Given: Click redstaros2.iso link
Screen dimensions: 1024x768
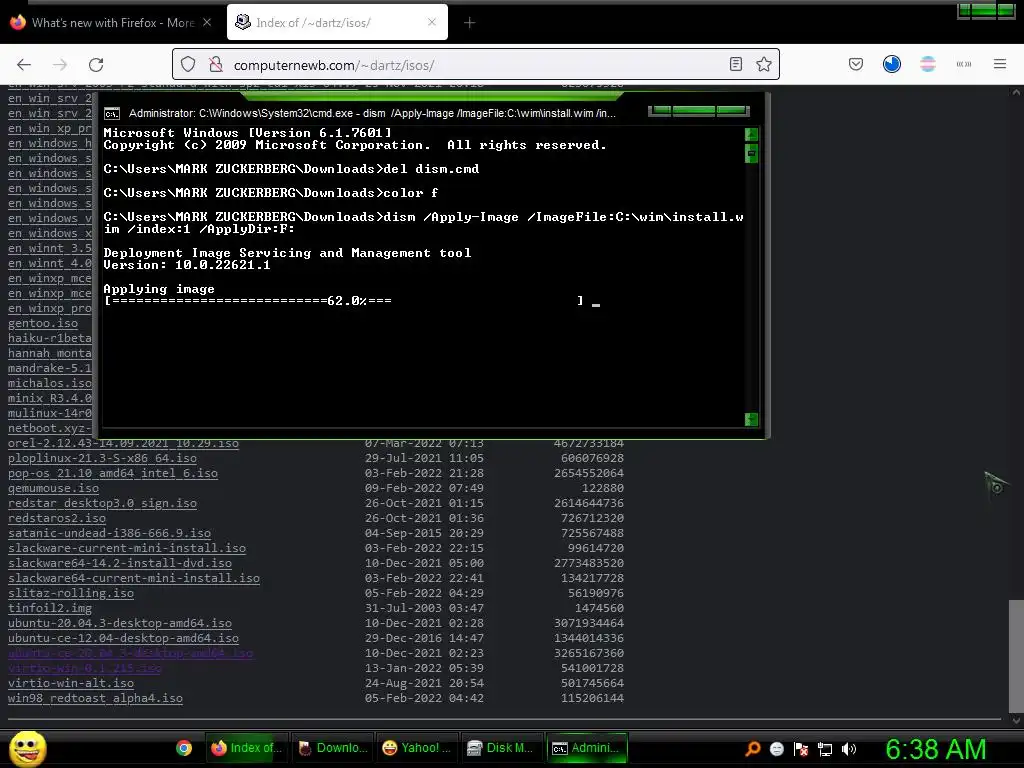Looking at the screenshot, I should click(x=57, y=519).
